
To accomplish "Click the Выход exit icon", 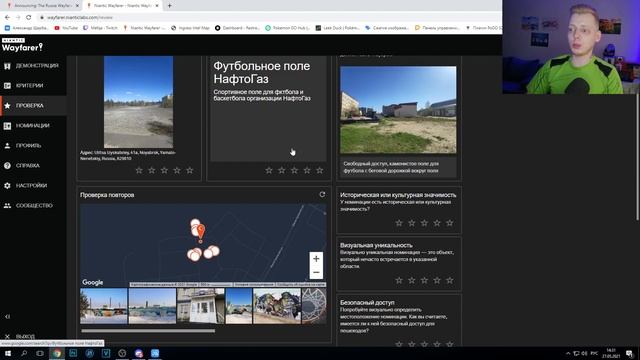I will pos(7,337).
